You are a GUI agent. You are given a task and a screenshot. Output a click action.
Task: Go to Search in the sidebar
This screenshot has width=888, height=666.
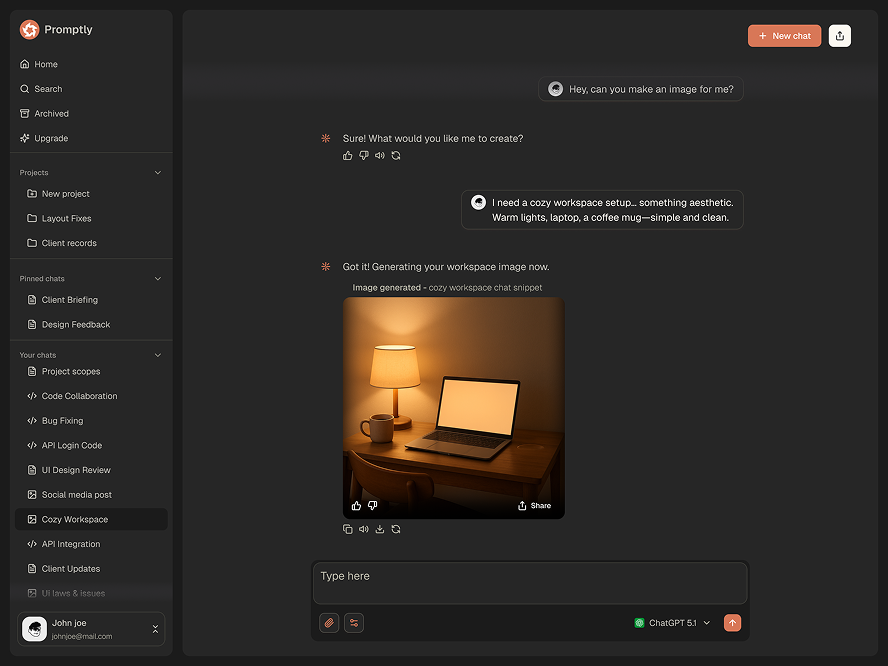(48, 89)
